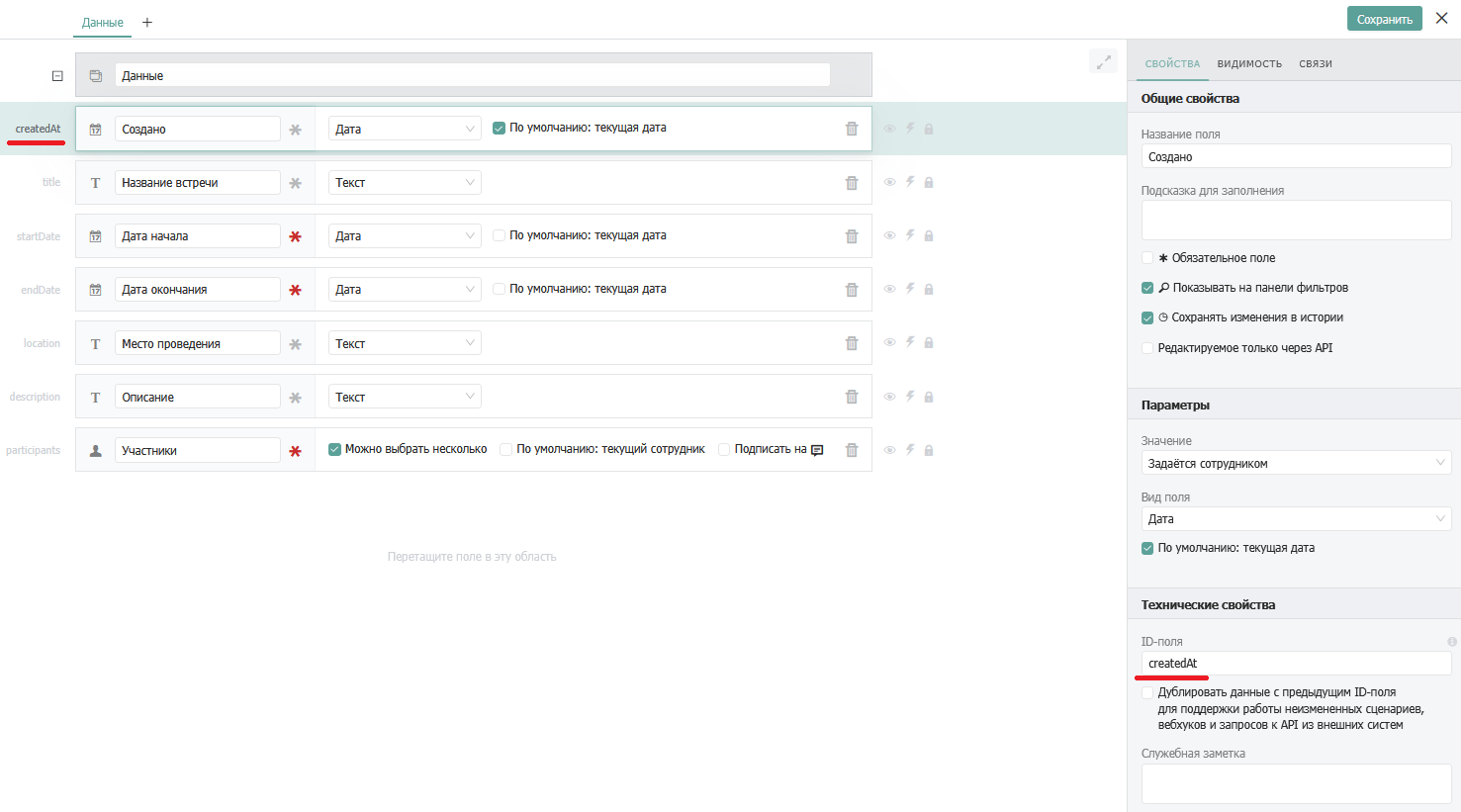Open type dropdown for Дата окончания field
Viewport: 1461px width, 812px height.
[x=405, y=290]
